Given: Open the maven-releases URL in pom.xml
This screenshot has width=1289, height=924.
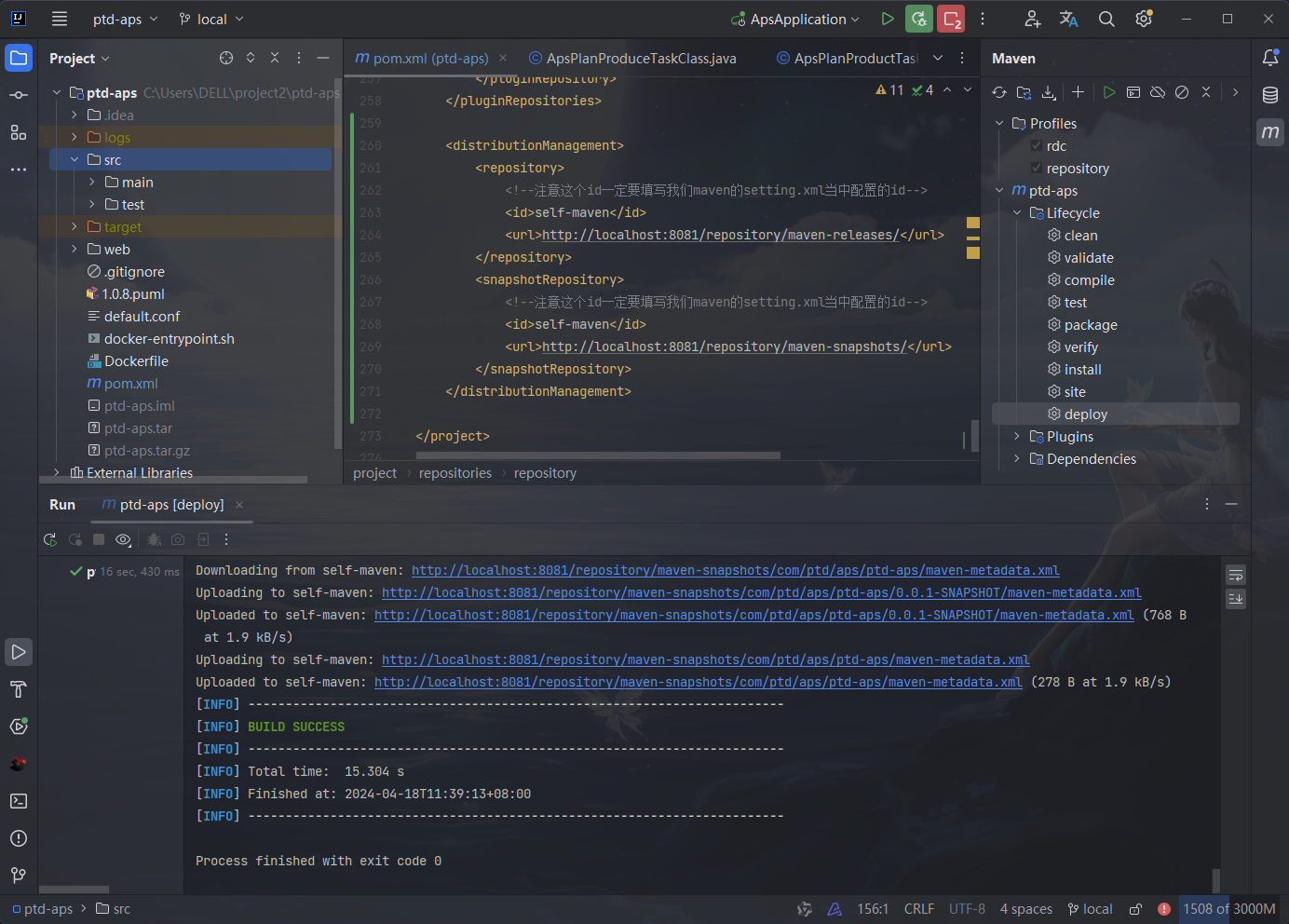Looking at the screenshot, I should click(x=721, y=235).
